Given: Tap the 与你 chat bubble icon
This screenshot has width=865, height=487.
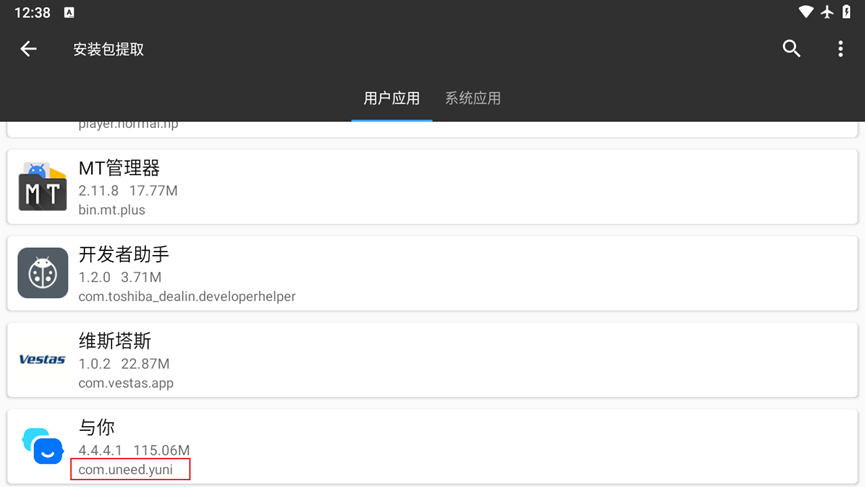Looking at the screenshot, I should tap(43, 446).
